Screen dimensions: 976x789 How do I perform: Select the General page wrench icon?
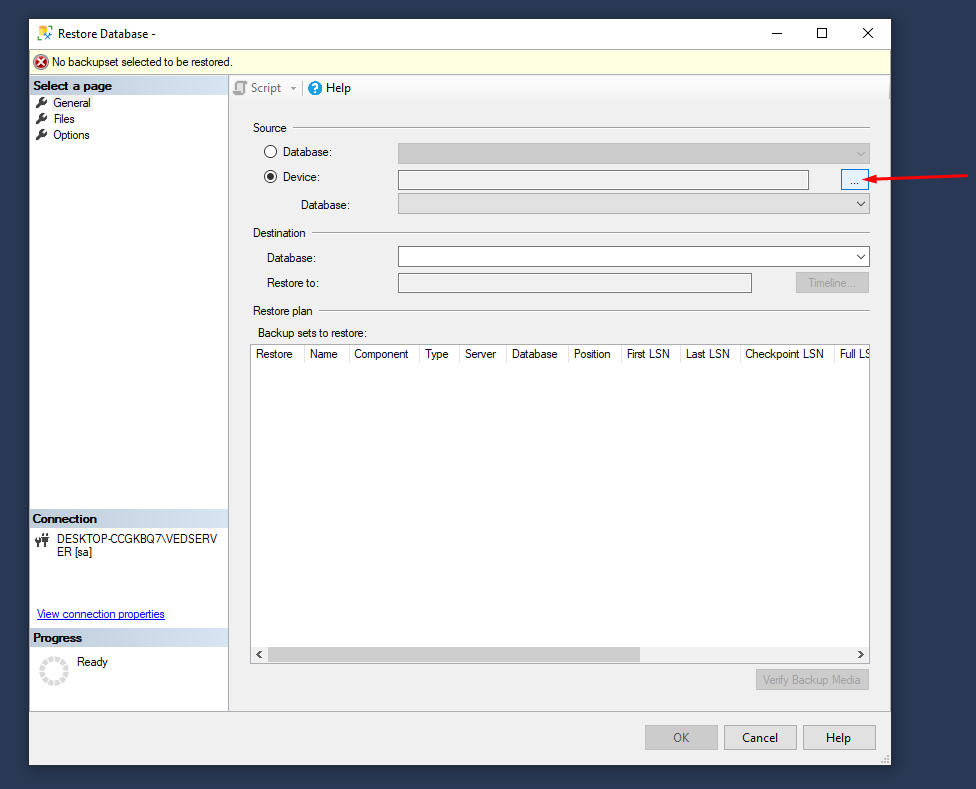coord(42,103)
